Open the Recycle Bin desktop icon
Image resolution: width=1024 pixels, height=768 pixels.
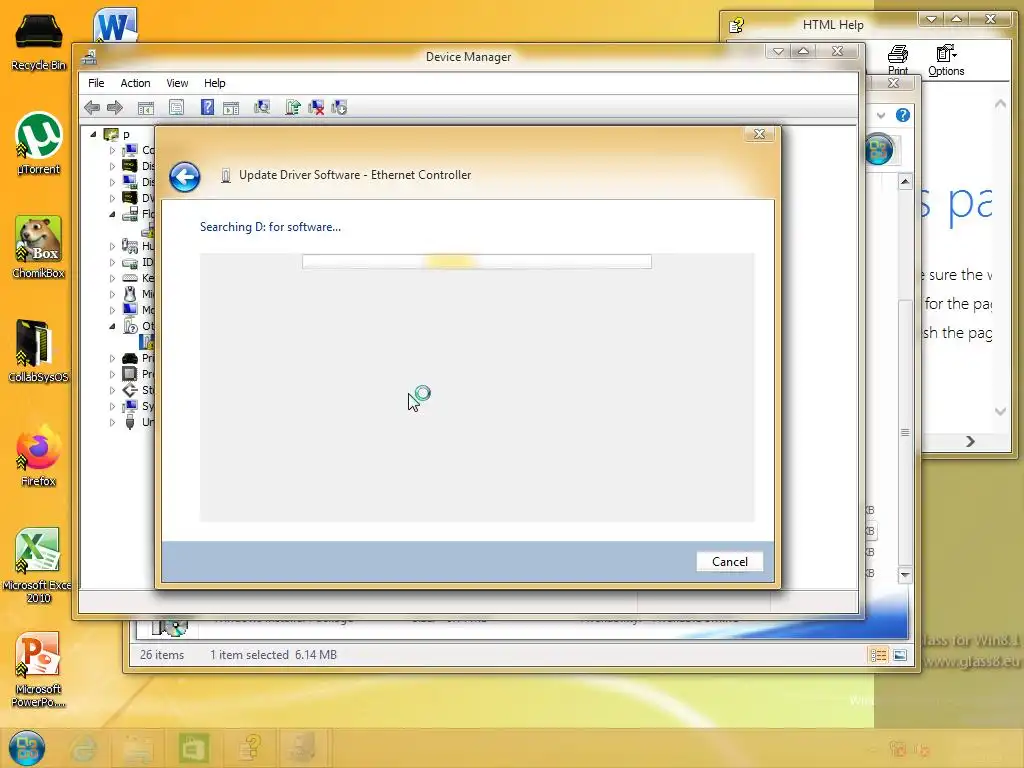pos(39,40)
